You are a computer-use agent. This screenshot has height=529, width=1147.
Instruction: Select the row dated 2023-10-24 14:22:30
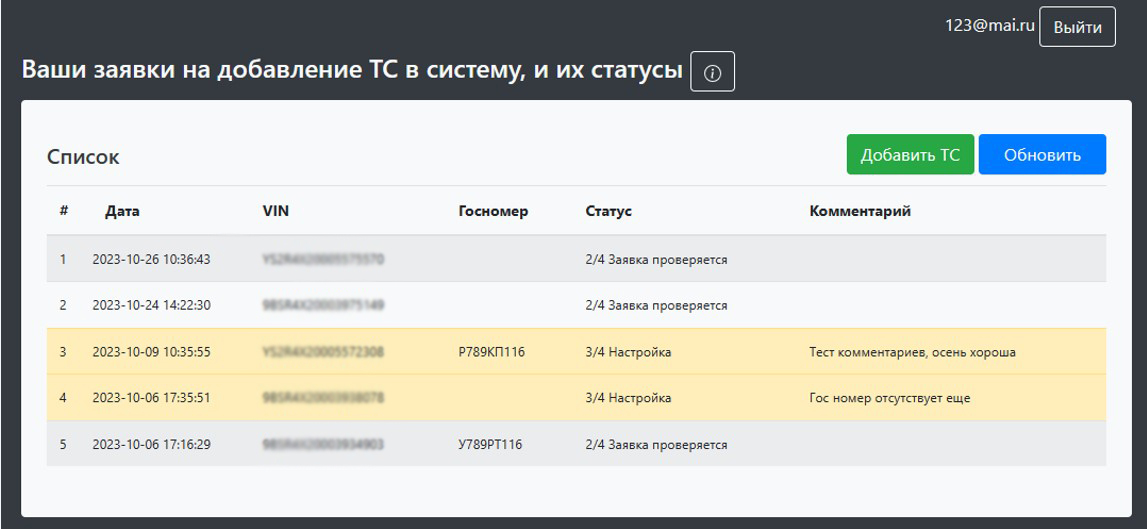pyautogui.click(x=151, y=305)
